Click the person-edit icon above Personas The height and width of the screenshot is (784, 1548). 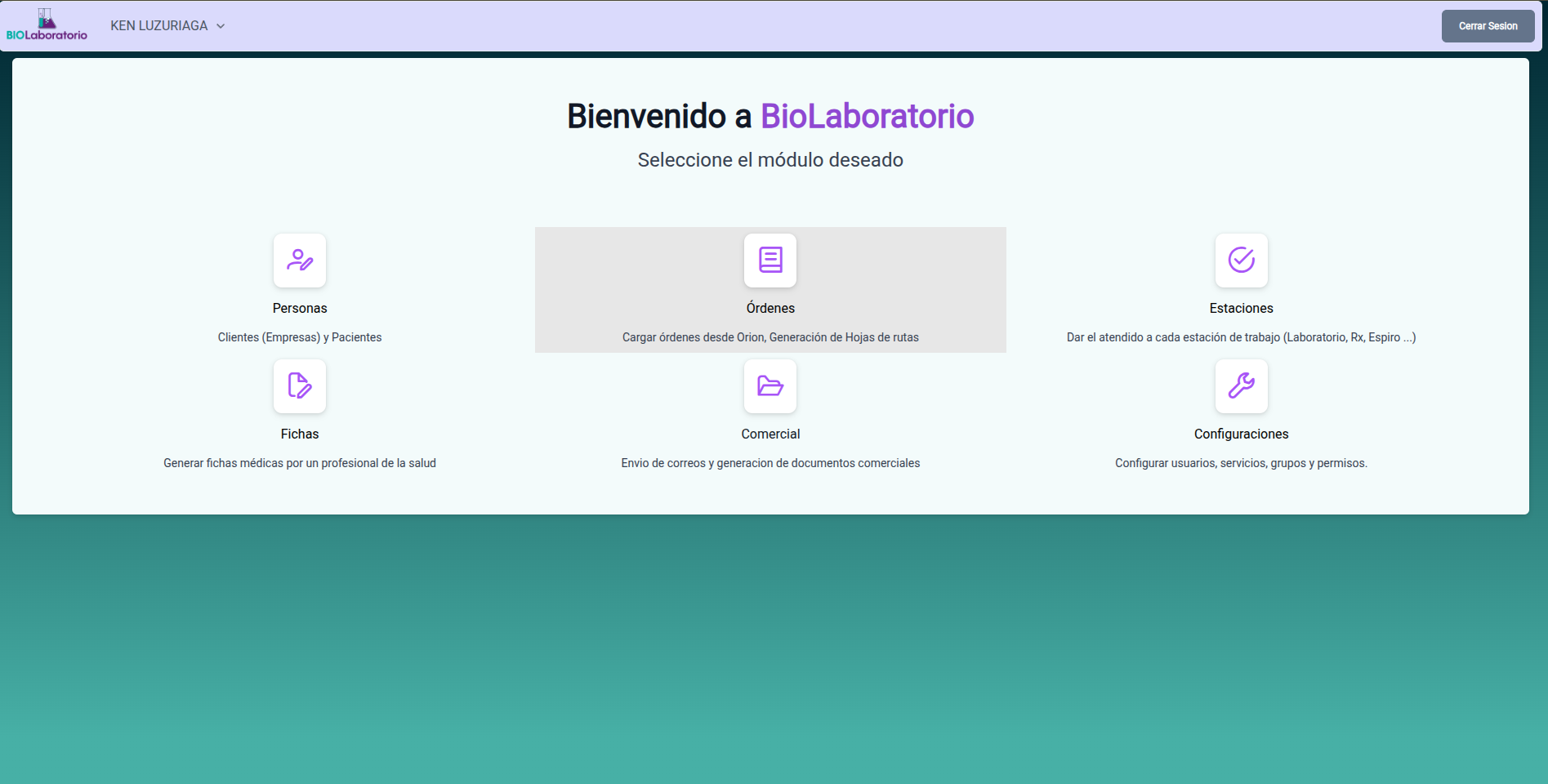point(299,261)
